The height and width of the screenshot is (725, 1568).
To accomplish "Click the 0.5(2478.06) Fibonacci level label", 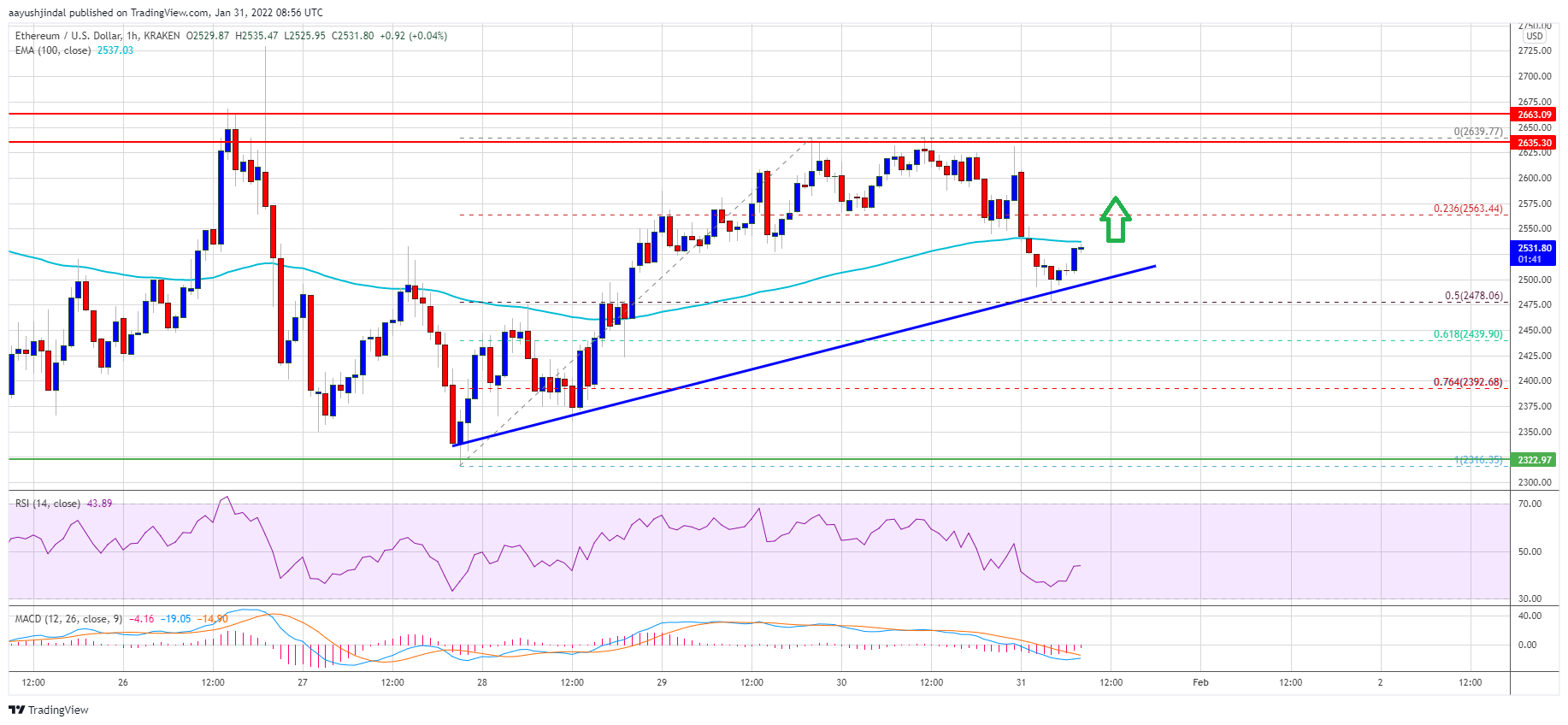I will (x=1473, y=296).
